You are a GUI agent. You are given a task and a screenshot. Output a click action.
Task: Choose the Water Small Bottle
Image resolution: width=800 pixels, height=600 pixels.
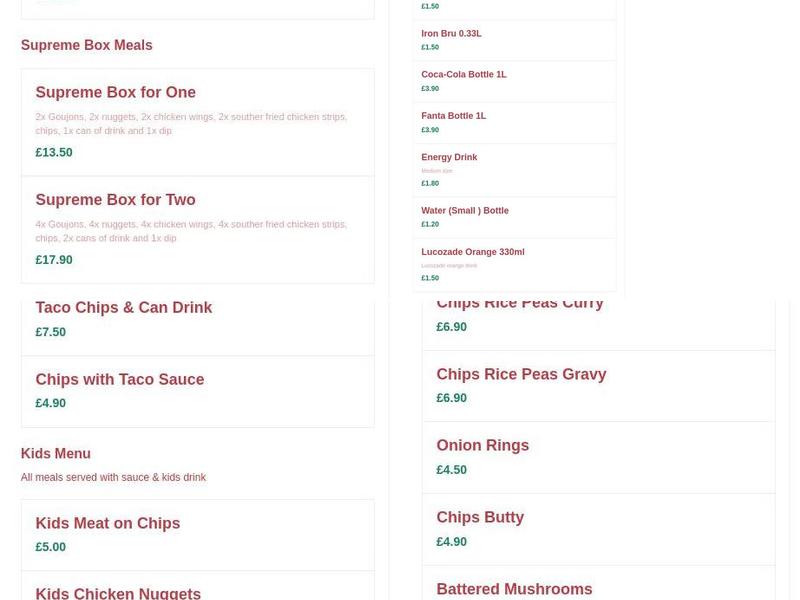click(x=465, y=210)
